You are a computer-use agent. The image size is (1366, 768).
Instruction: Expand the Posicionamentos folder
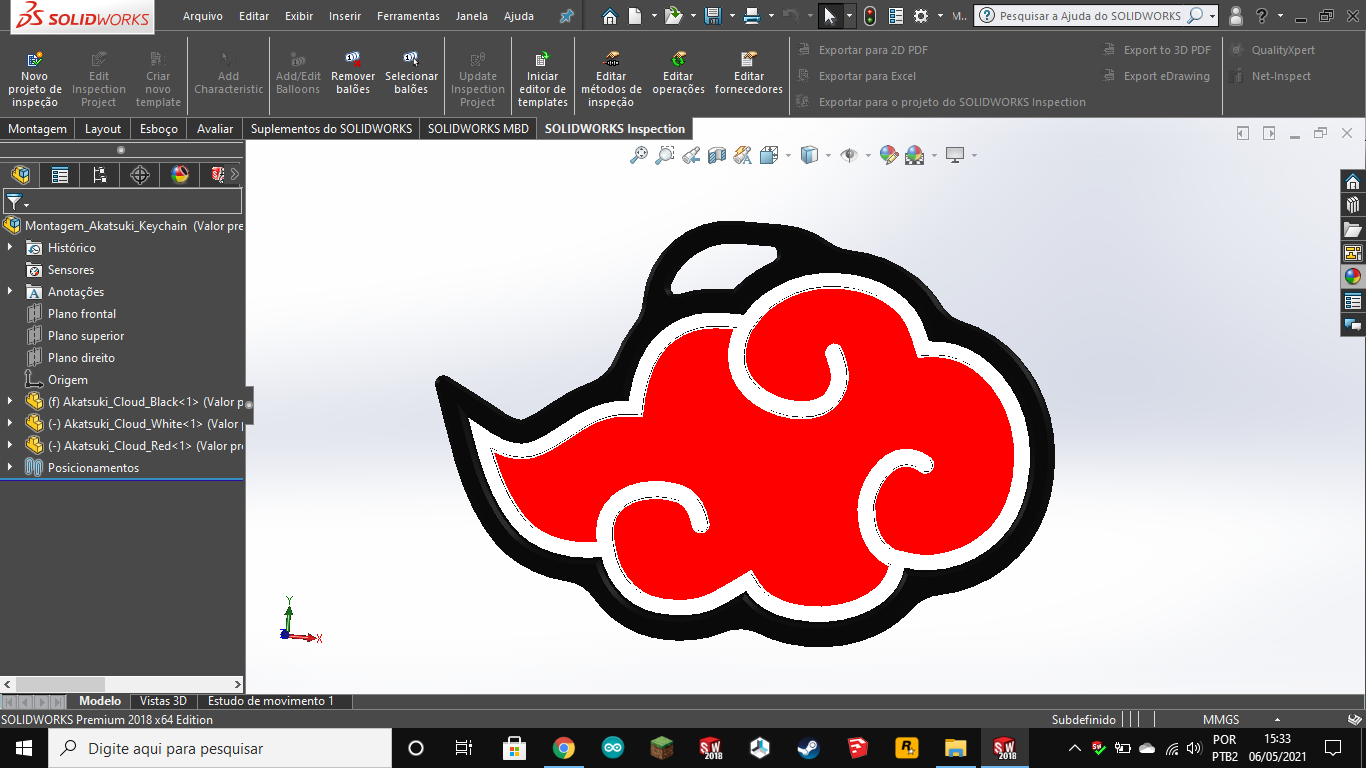(10, 467)
